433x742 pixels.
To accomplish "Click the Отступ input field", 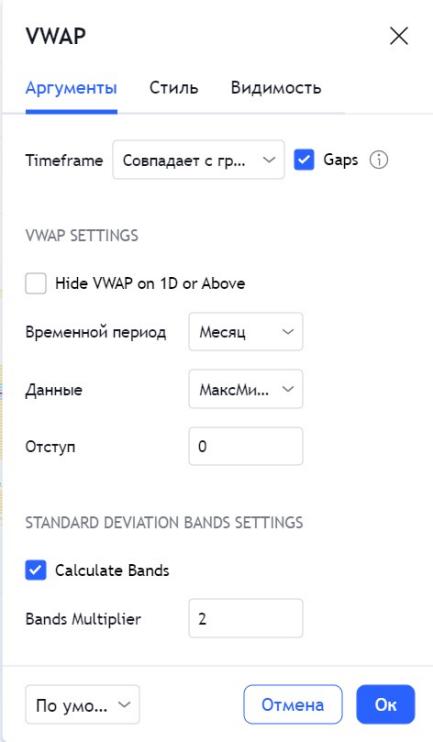I will tap(246, 446).
